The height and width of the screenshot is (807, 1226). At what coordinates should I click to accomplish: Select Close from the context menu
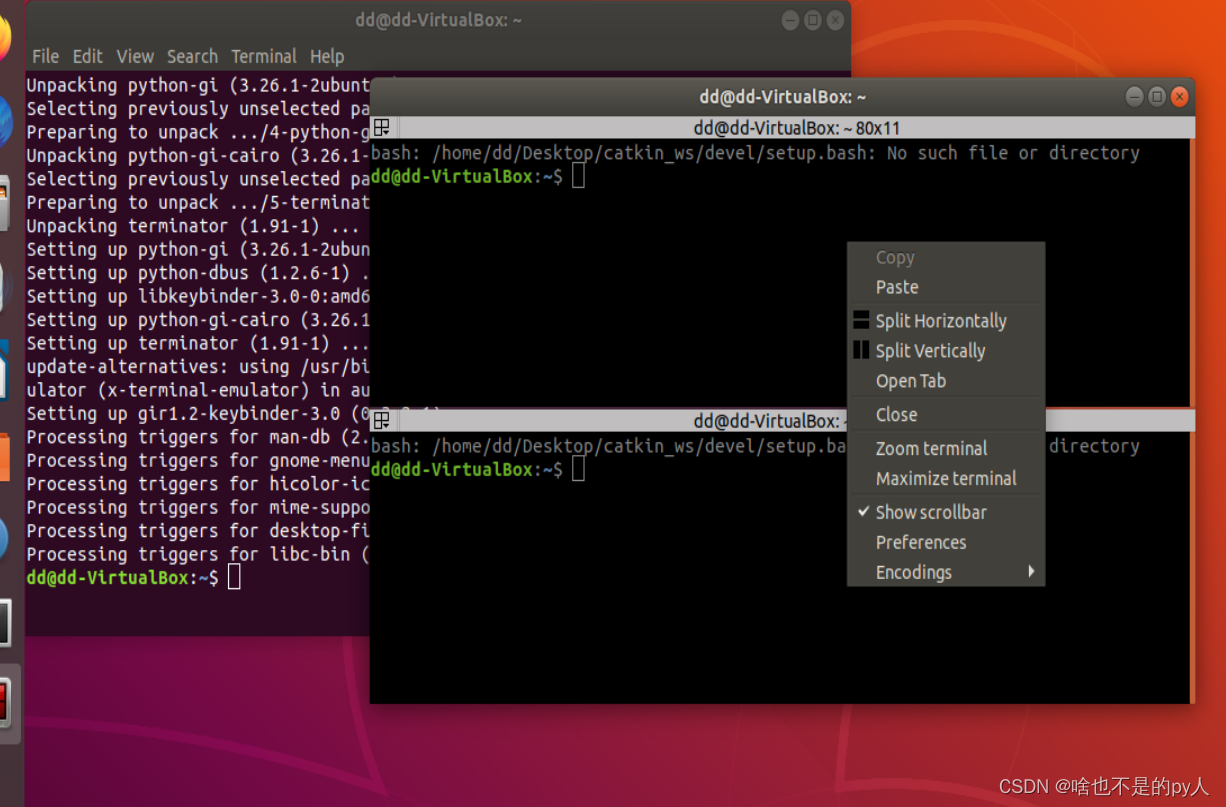[x=895, y=414]
